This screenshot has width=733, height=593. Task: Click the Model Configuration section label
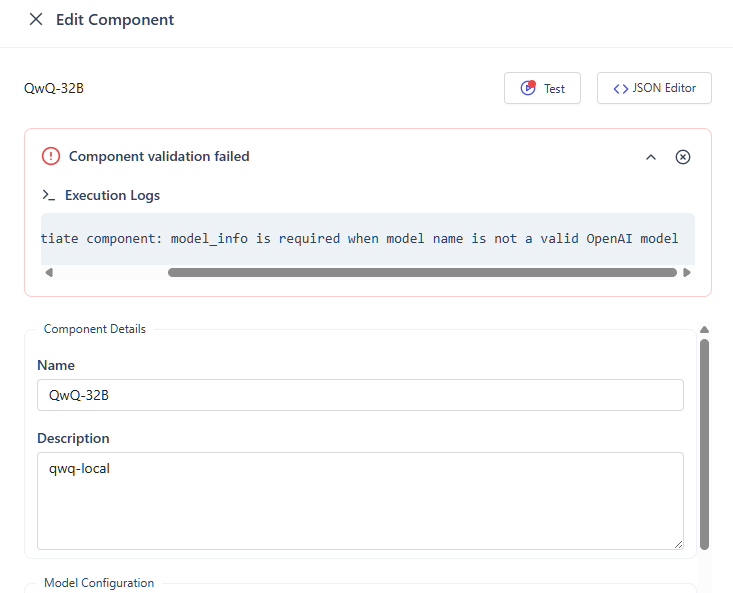(x=99, y=583)
